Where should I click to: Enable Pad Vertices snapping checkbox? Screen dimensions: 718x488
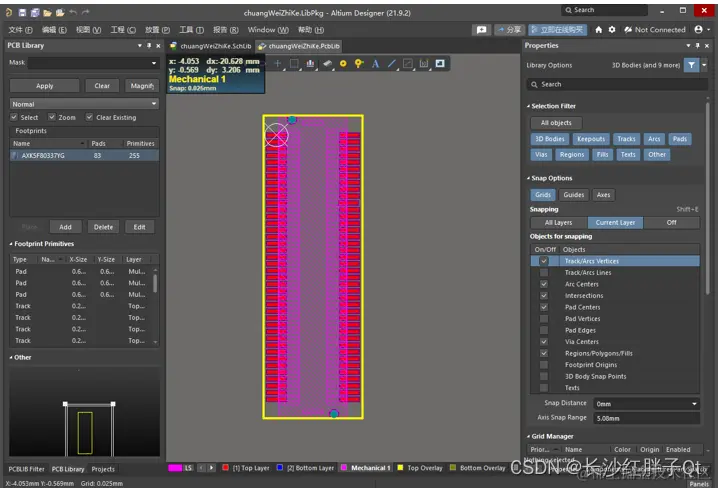[x=544, y=319]
